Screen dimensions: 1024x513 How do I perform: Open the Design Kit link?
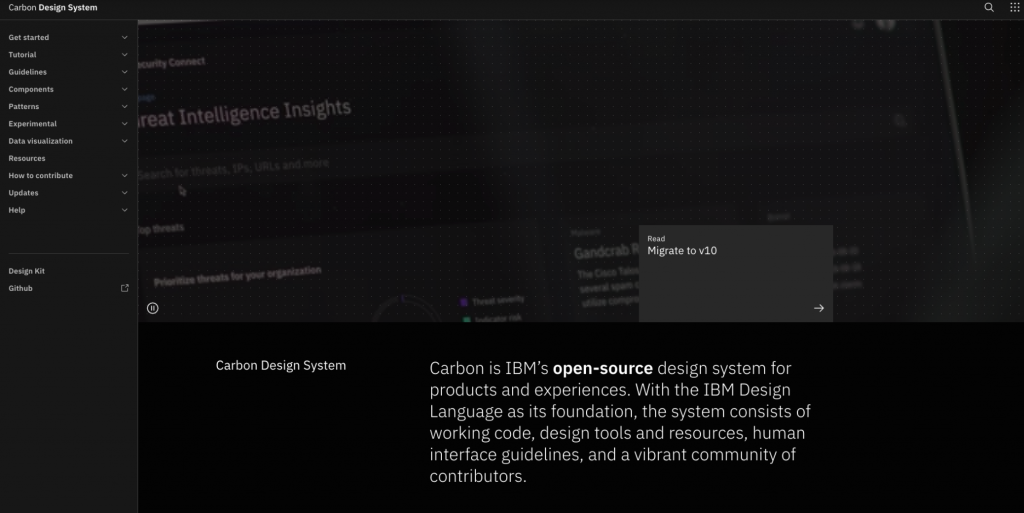click(27, 271)
